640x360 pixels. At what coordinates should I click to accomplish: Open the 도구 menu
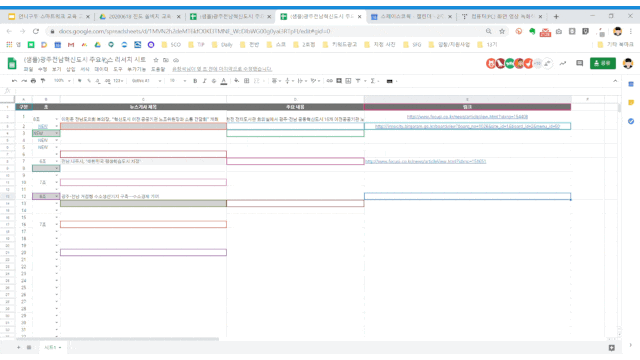[118, 69]
